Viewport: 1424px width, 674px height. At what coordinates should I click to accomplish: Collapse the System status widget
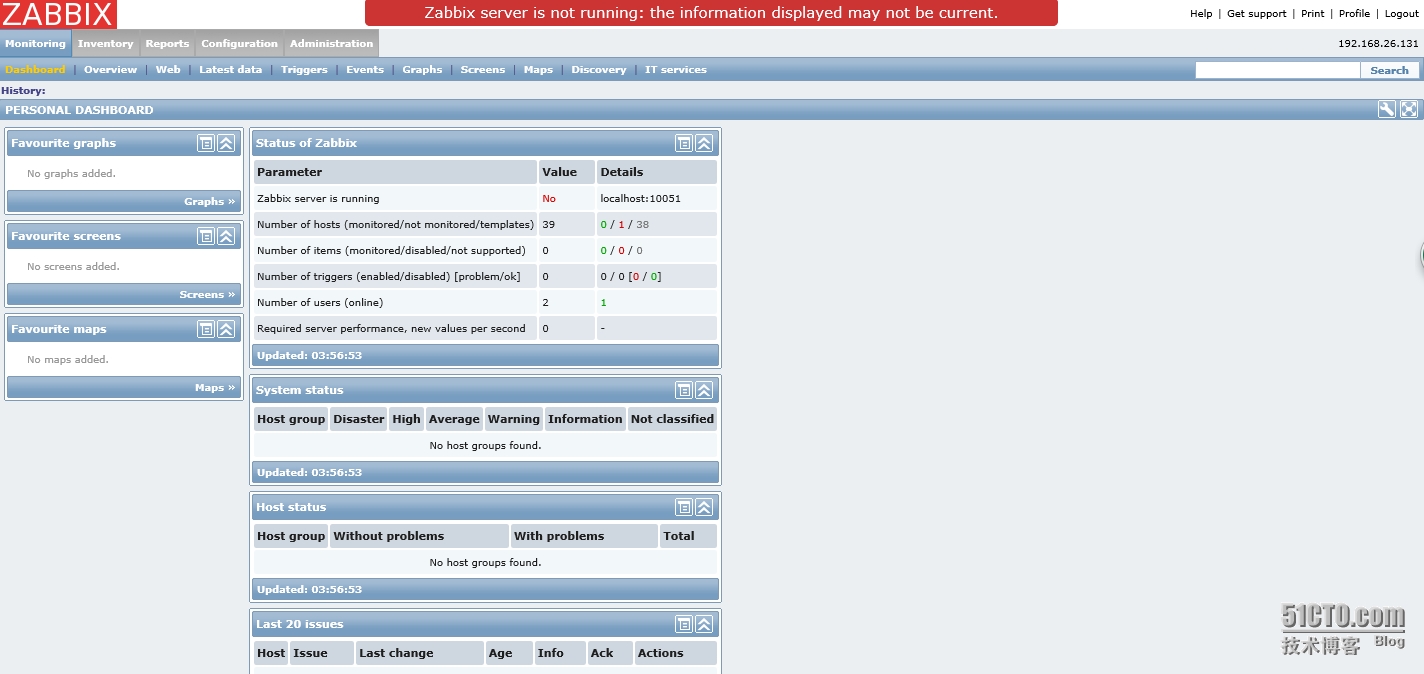pyautogui.click(x=704, y=390)
